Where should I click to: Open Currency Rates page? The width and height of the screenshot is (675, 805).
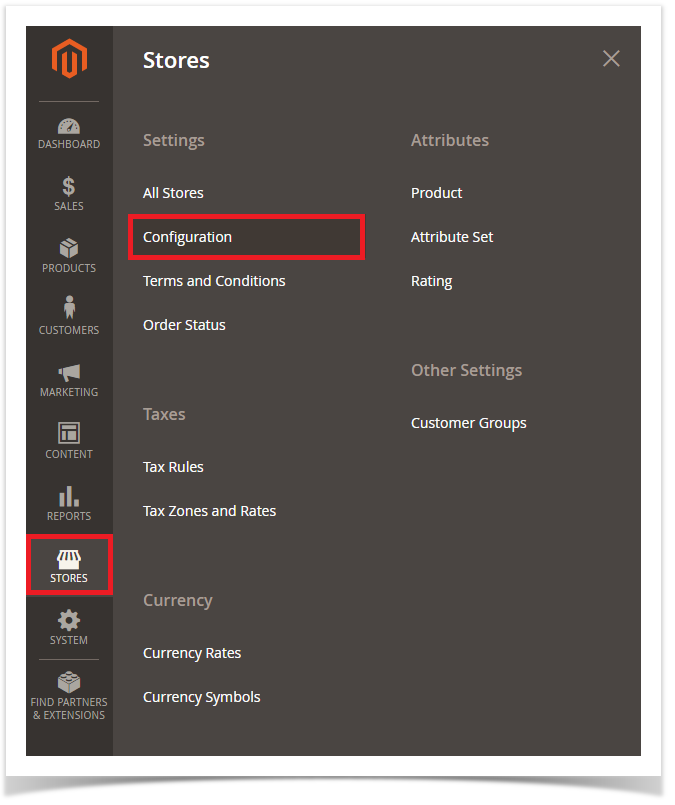(x=192, y=653)
